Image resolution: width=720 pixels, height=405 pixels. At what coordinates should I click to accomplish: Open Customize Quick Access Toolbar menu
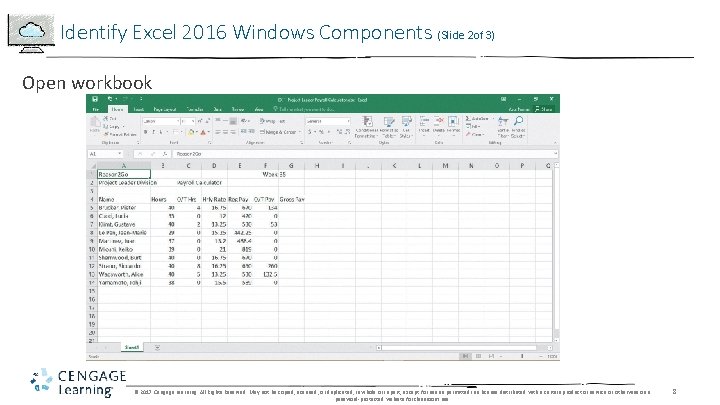pos(141,99)
